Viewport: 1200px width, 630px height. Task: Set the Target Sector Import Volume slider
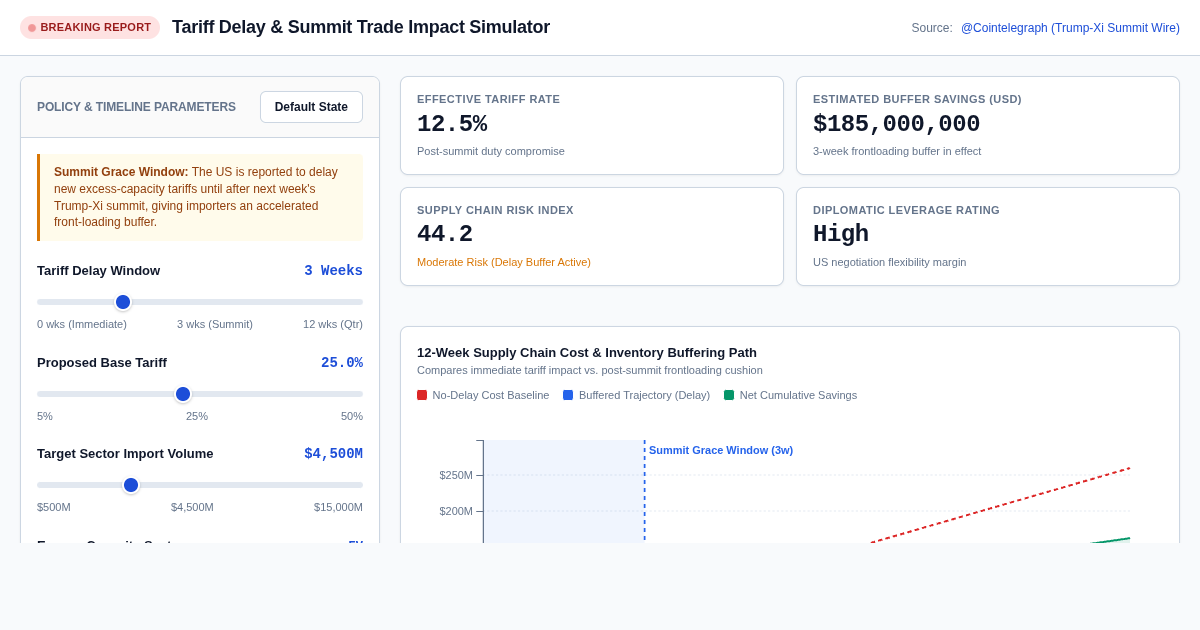click(x=131, y=485)
